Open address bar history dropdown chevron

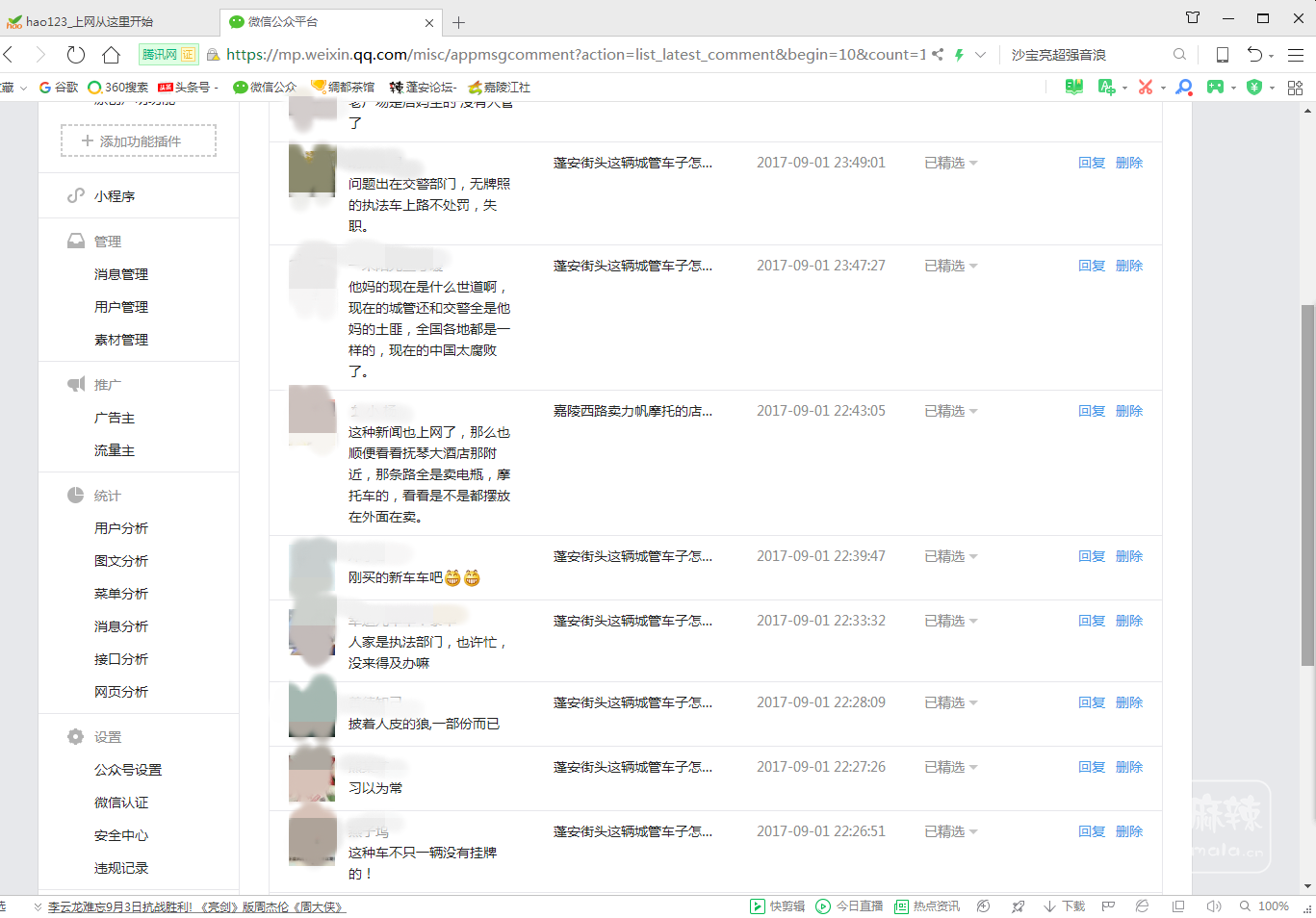click(980, 55)
